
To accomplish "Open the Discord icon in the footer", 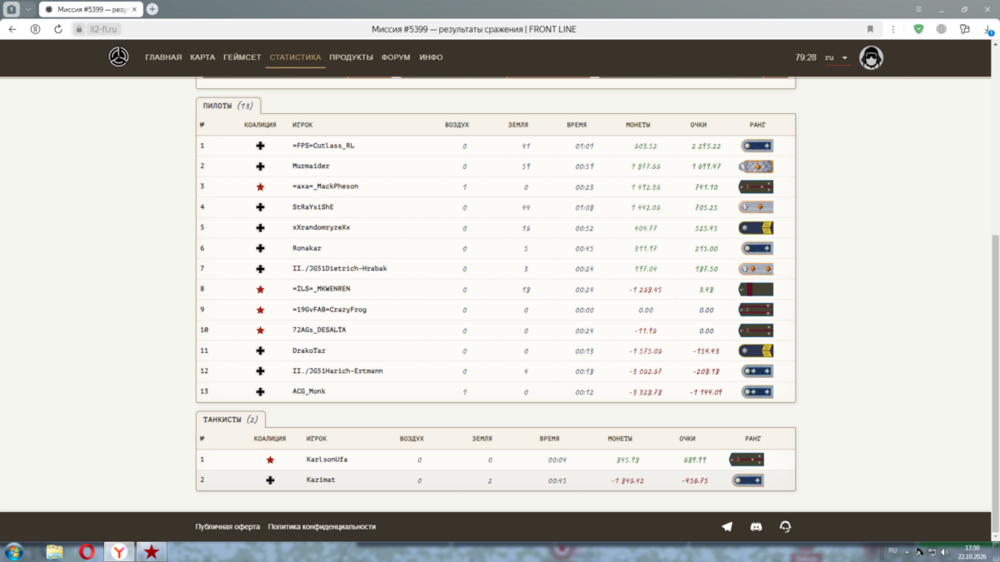I will point(756,527).
